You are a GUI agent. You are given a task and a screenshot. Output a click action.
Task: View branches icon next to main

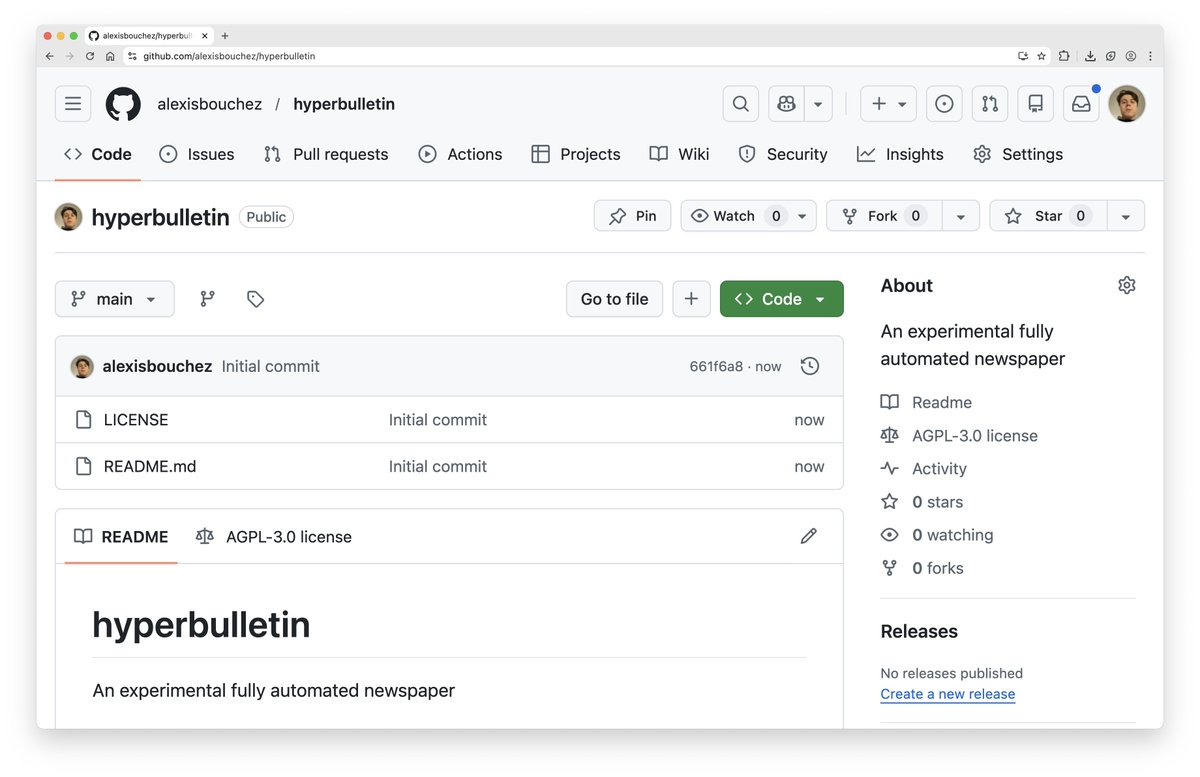[207, 299]
